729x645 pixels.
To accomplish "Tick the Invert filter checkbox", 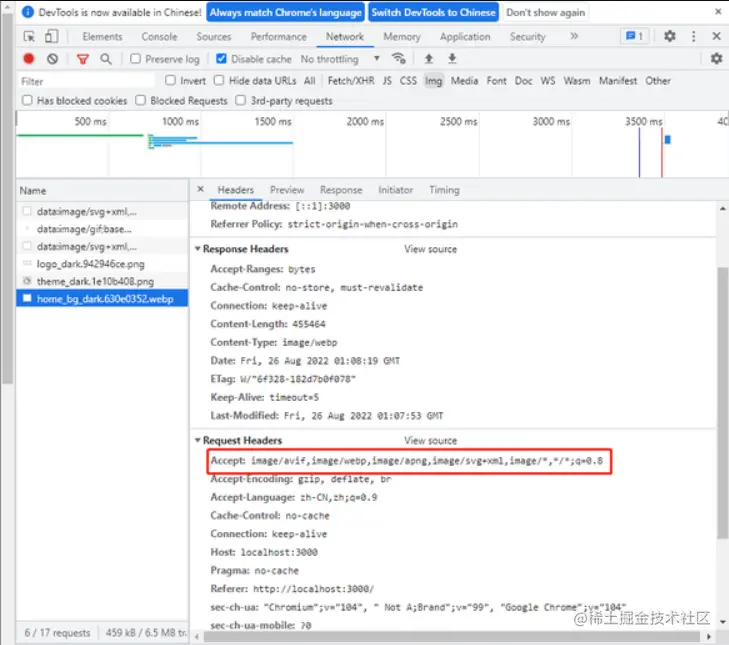I will click(170, 80).
